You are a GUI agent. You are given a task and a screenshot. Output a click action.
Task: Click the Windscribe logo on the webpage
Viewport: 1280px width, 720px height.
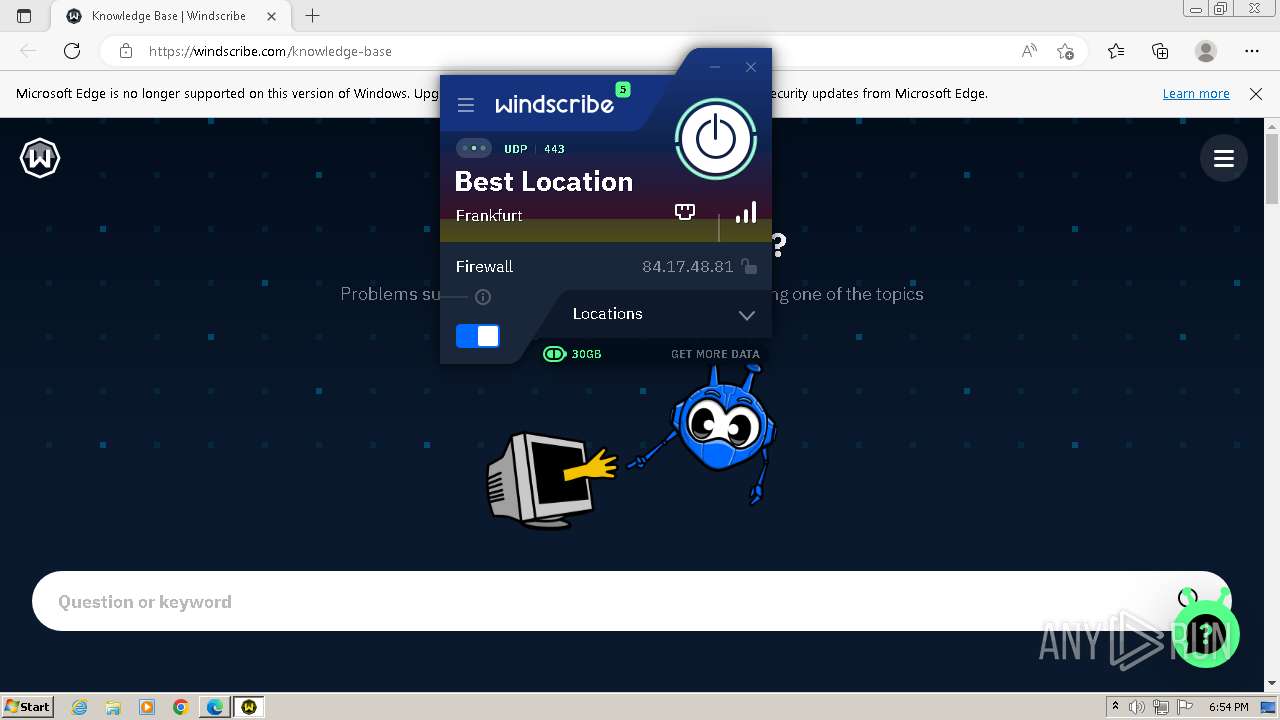[40, 158]
